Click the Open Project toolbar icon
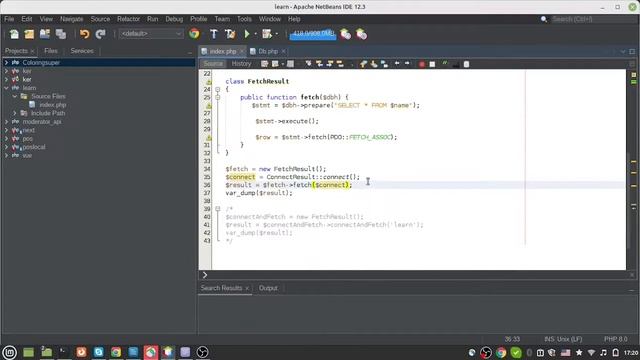 pos(45,34)
